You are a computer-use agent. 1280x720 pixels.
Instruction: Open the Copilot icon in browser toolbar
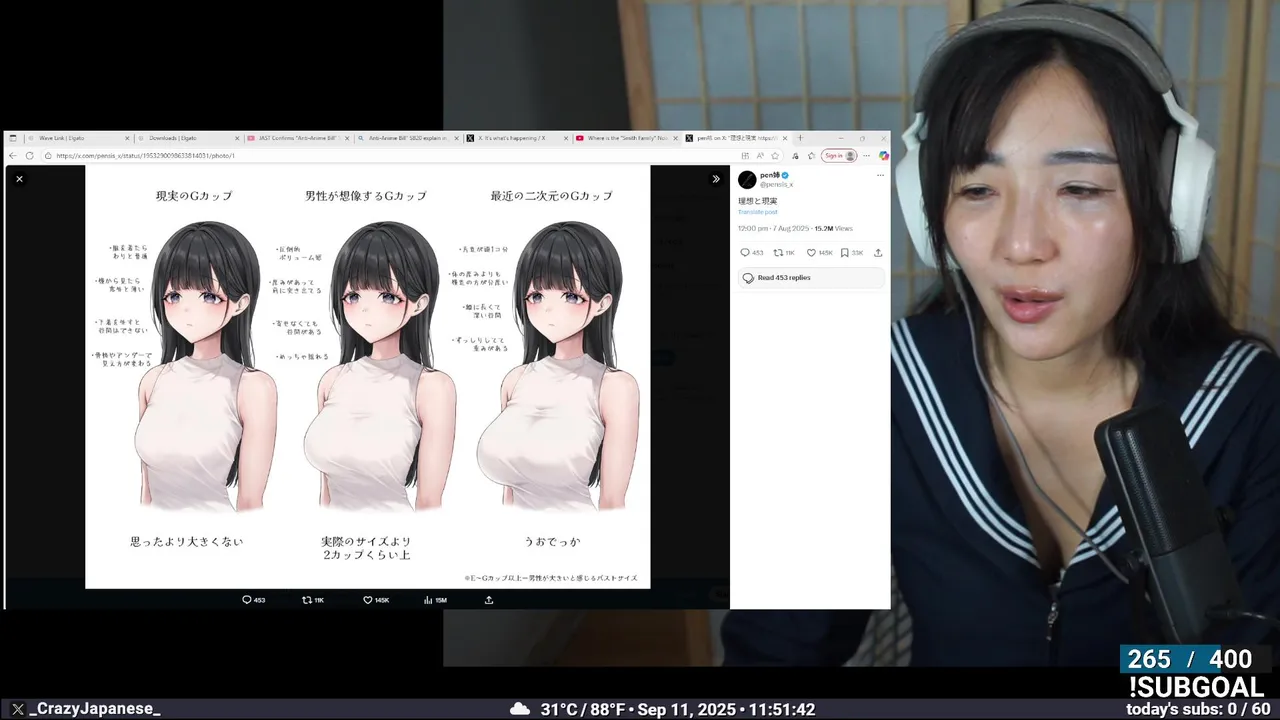(x=883, y=156)
